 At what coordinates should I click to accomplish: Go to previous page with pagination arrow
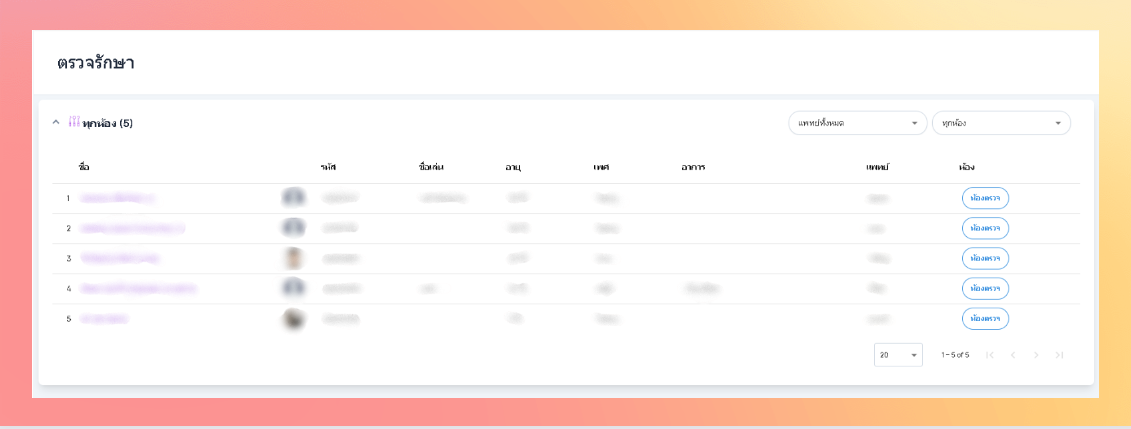1013,355
